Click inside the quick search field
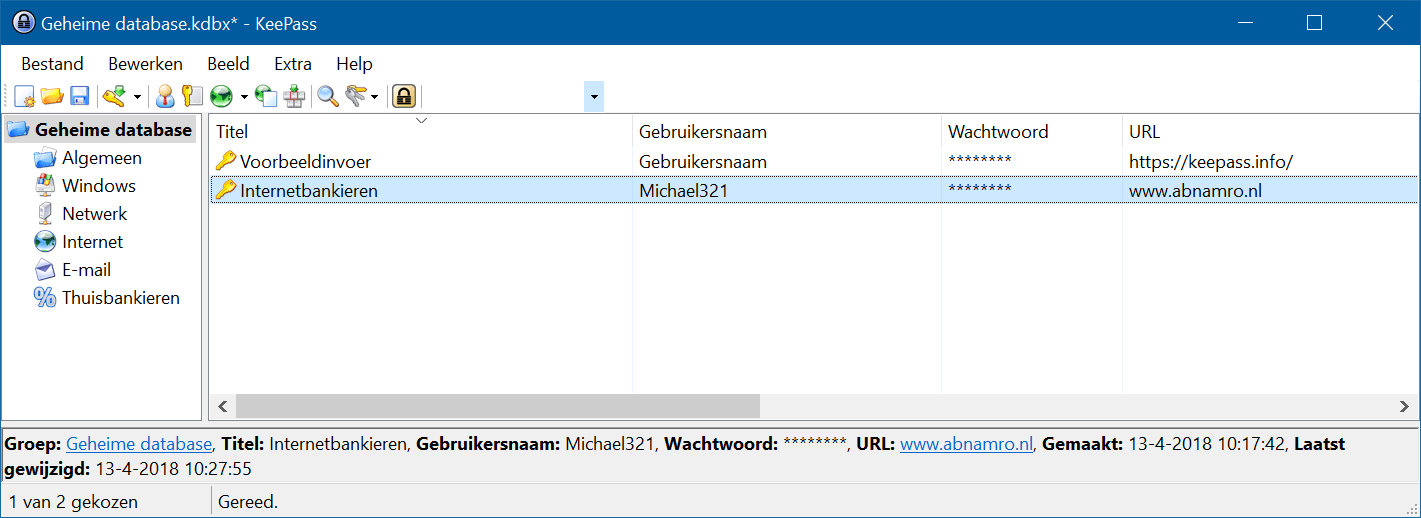Viewport: 1421px width, 518px height. tap(506, 97)
